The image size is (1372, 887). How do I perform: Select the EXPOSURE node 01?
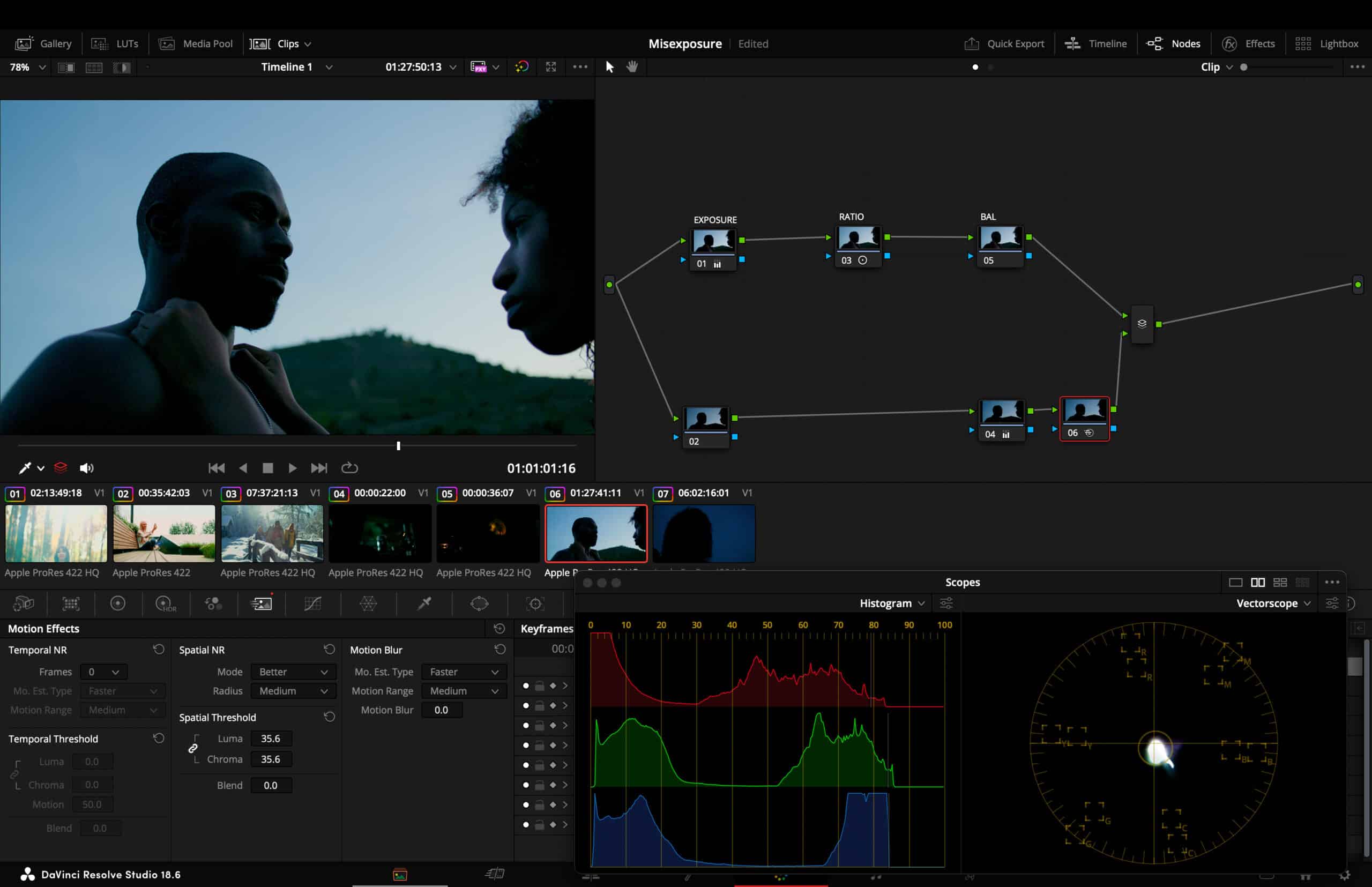click(x=714, y=249)
